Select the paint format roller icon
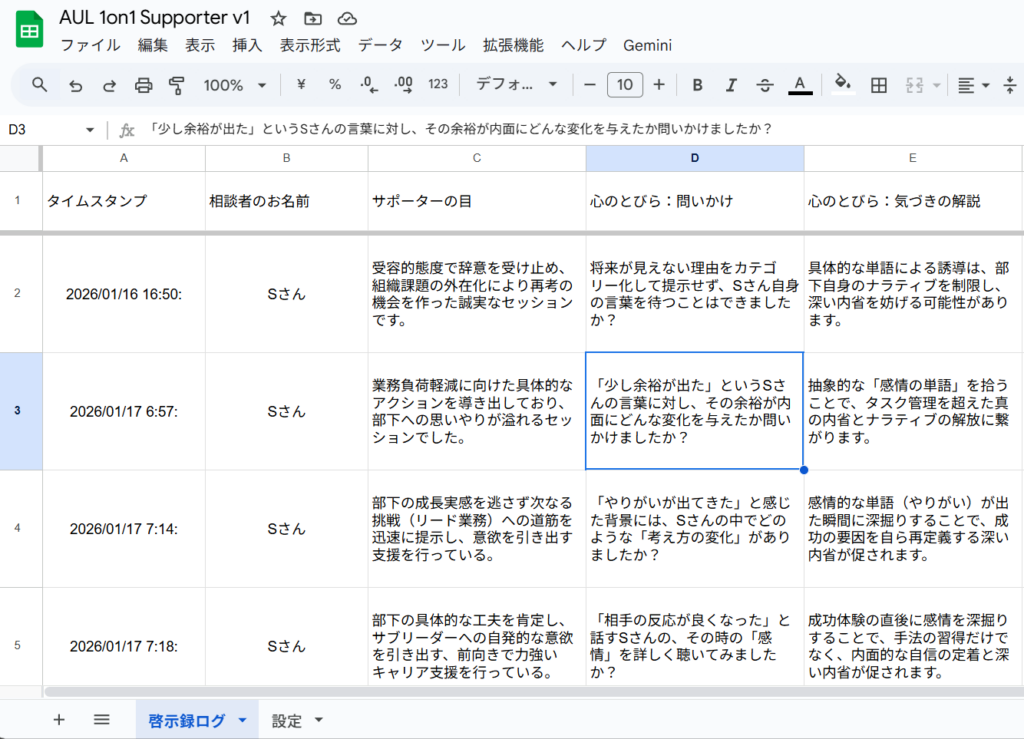The image size is (1024, 739). tap(177, 85)
